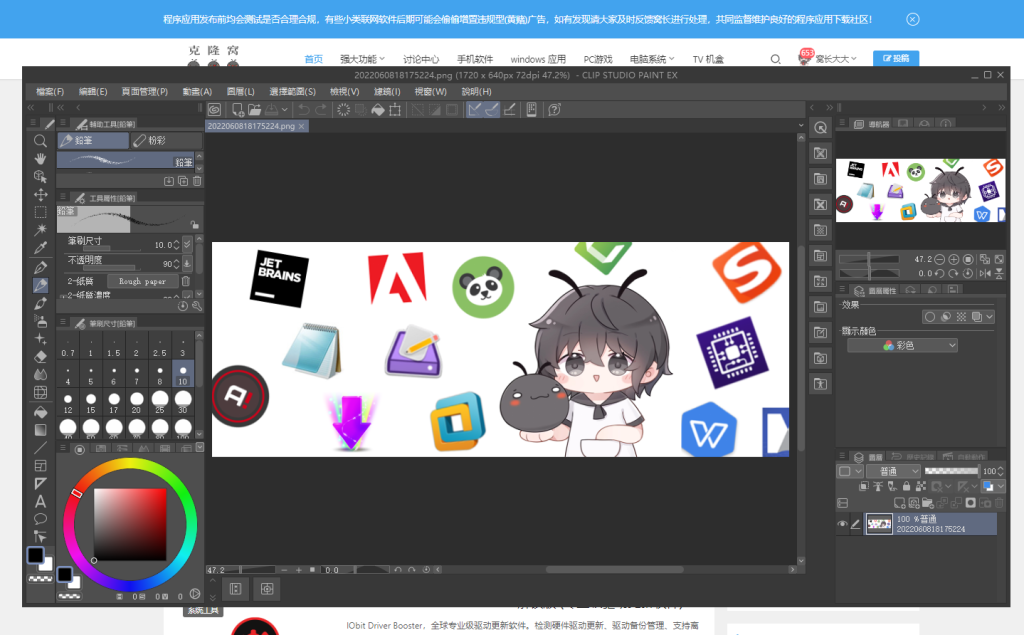
Task: Click the Fill bucket icon in the command bar
Action: point(377,110)
